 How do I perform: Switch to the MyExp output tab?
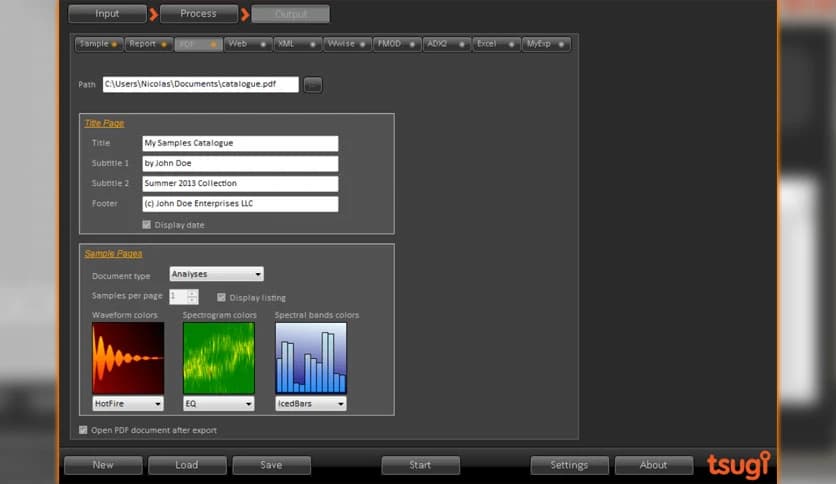(x=545, y=44)
